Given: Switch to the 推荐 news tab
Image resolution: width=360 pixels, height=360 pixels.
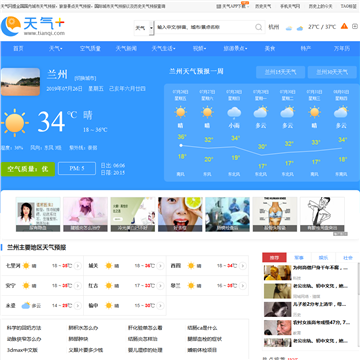Looking at the screenshot, I should (x=274, y=258).
